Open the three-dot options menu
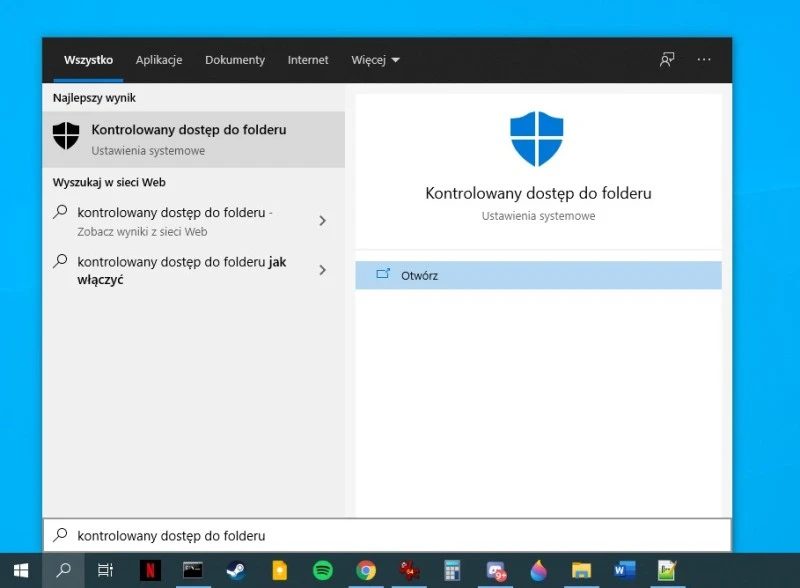This screenshot has width=800, height=588. pyautogui.click(x=704, y=60)
